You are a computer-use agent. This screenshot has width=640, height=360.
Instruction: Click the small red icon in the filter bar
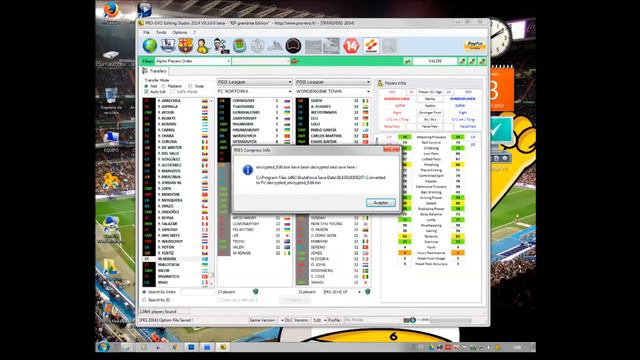pos(294,61)
